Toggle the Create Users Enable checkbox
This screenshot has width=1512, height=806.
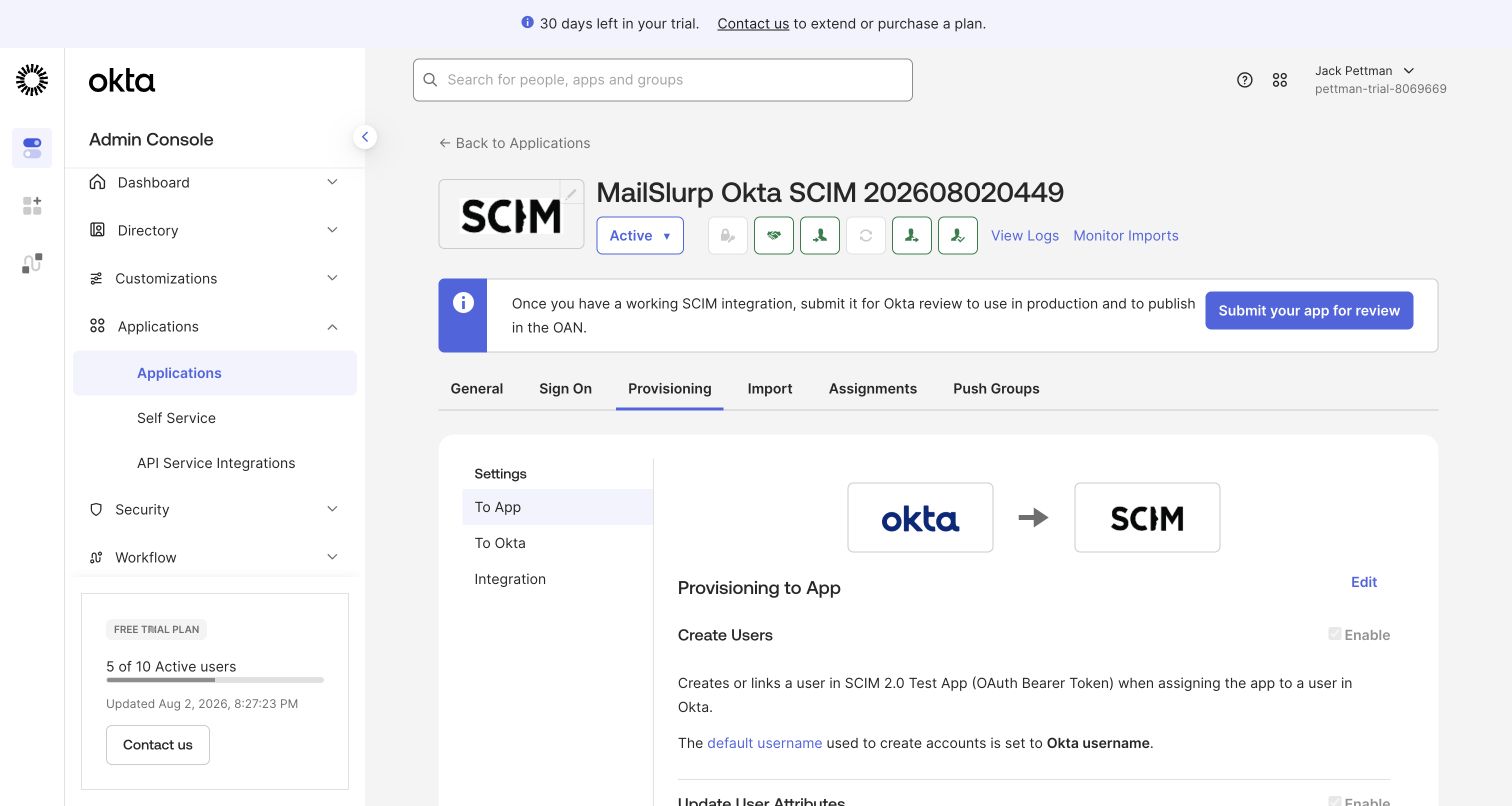pos(1334,634)
